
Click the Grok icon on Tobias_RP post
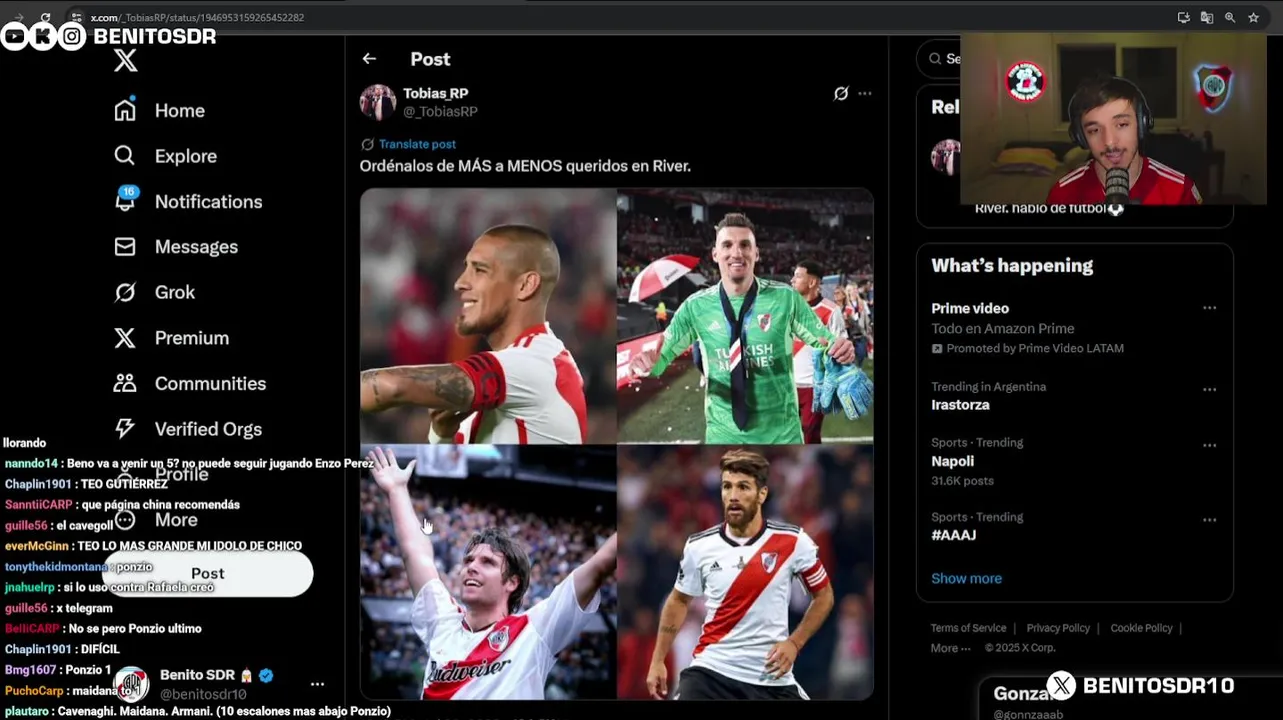pos(841,93)
